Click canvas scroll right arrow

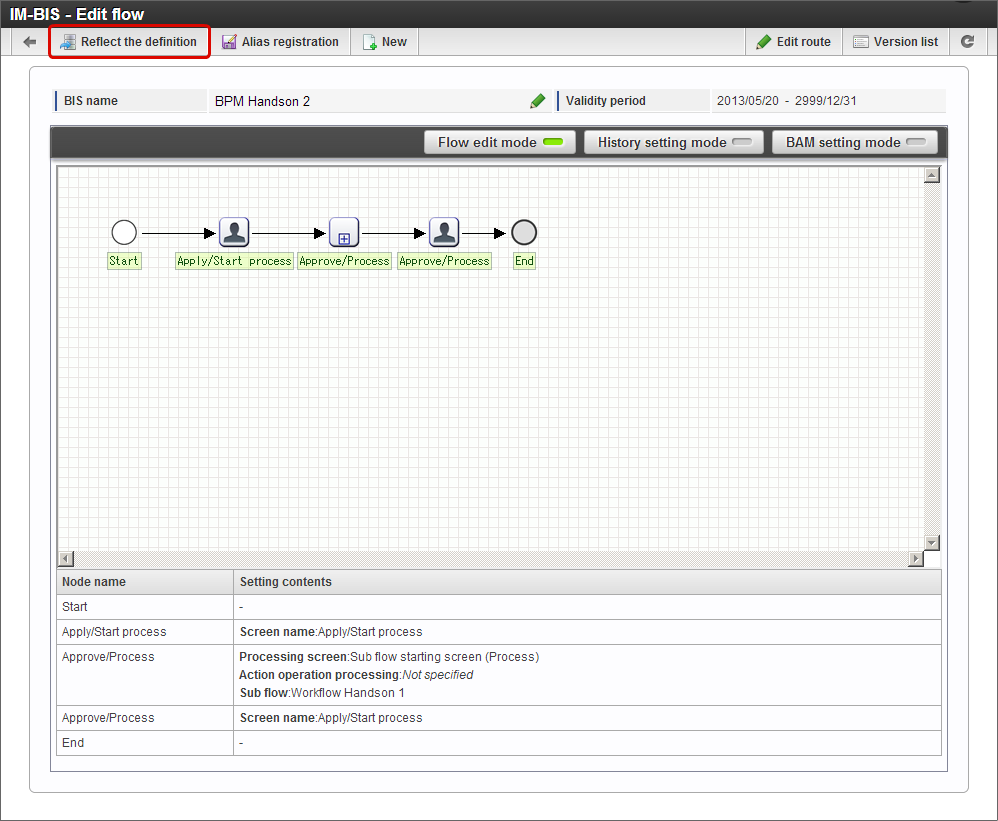[916, 559]
